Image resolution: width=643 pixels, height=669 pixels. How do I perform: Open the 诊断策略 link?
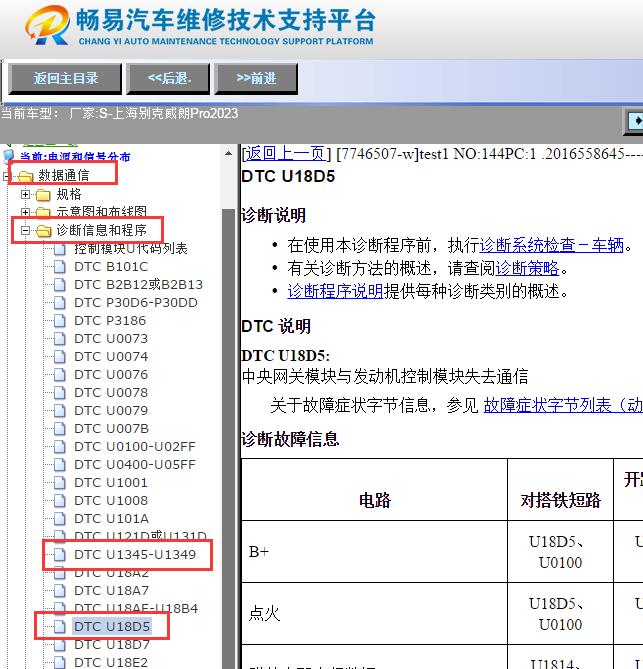527,268
